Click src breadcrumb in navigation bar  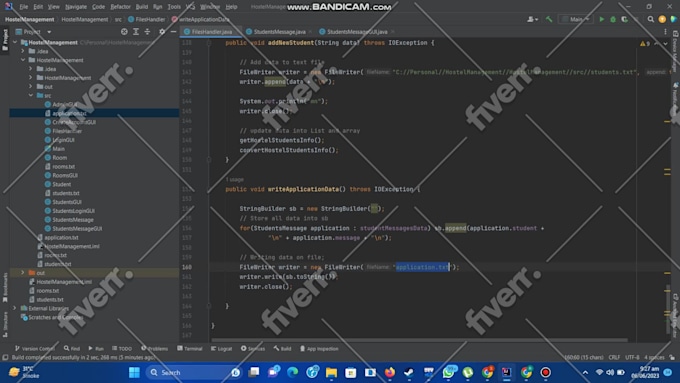click(x=118, y=20)
